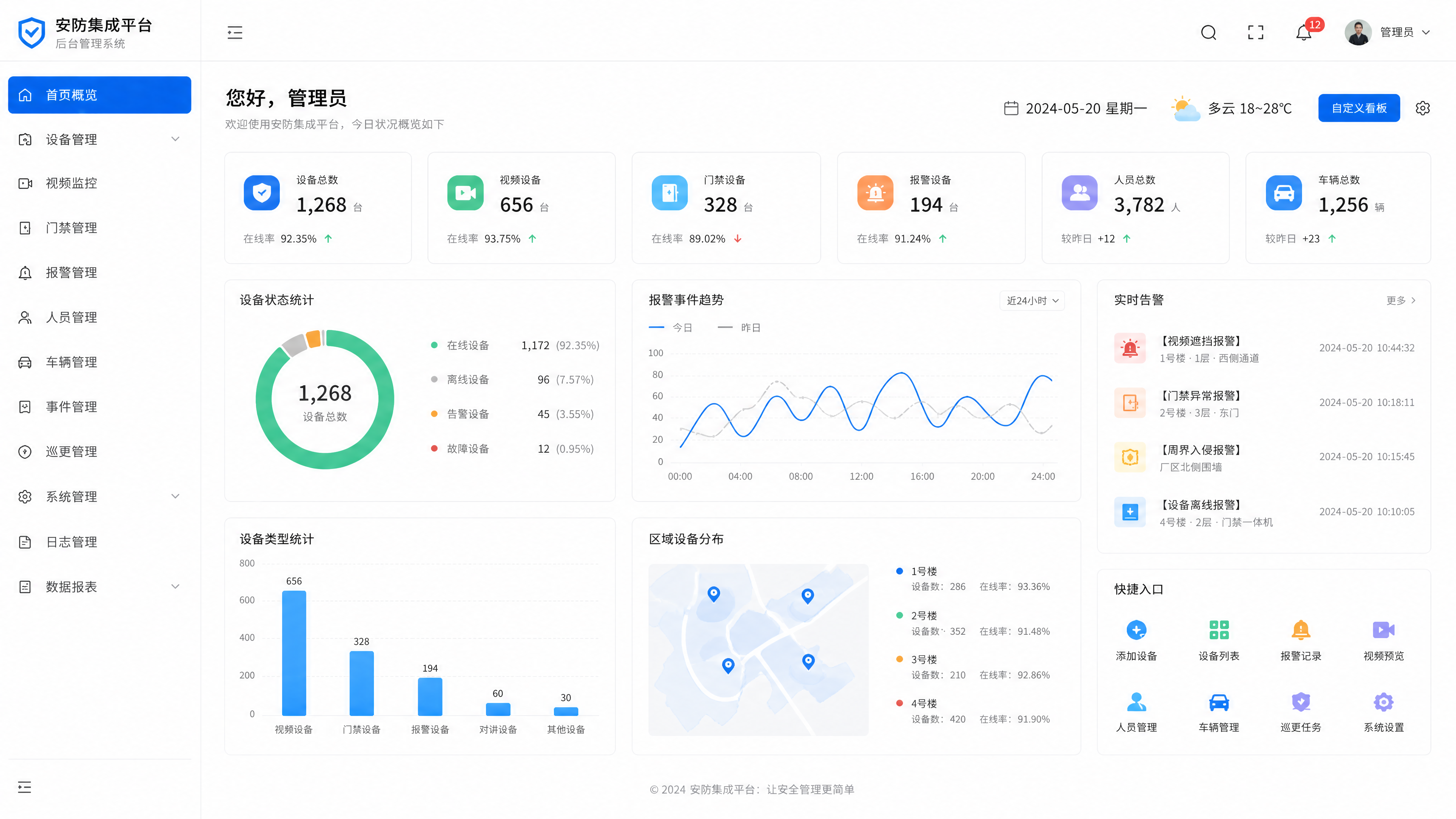Click the bottom-right map location pin
The height and width of the screenshot is (819, 1456).
809,661
